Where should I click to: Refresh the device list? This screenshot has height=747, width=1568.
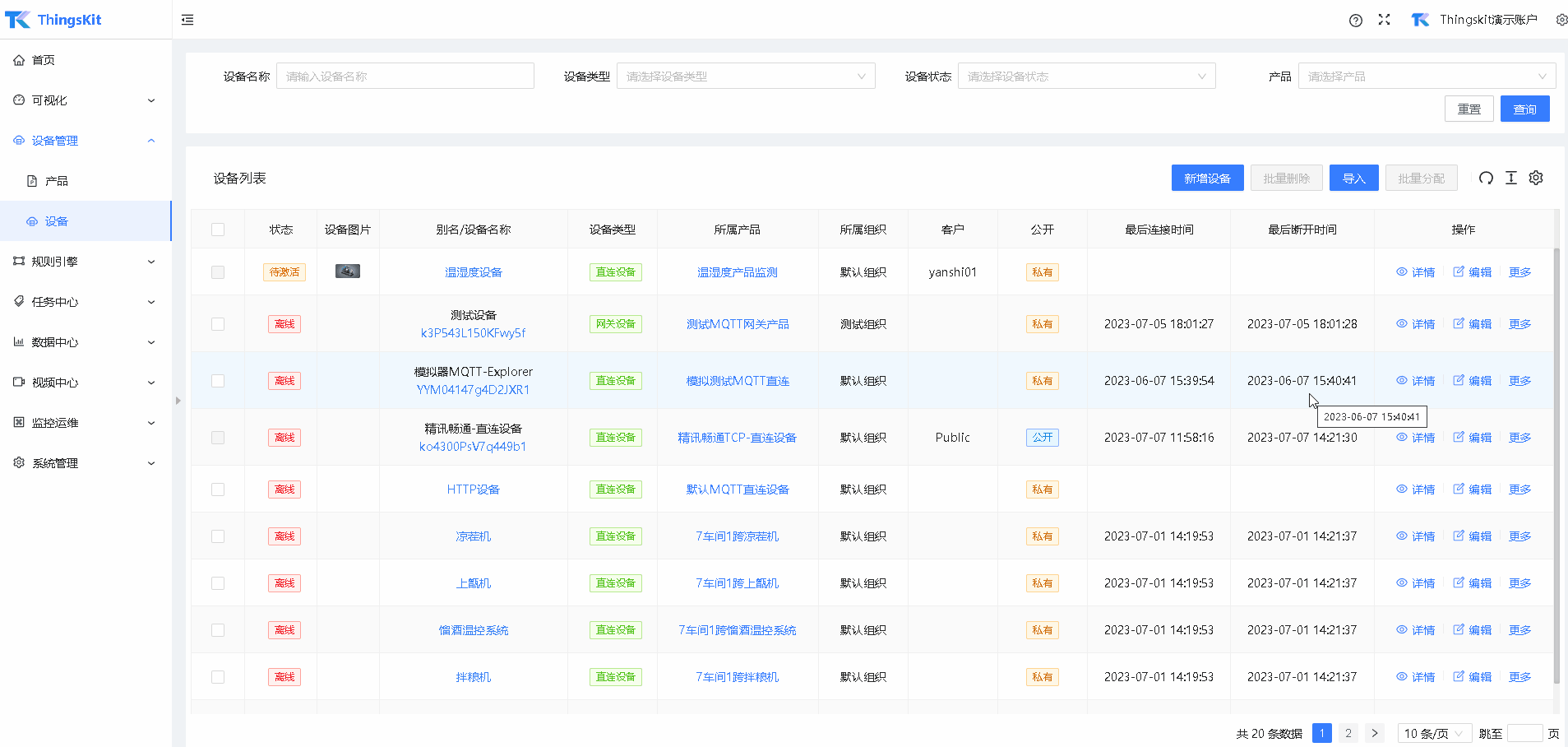point(1486,178)
